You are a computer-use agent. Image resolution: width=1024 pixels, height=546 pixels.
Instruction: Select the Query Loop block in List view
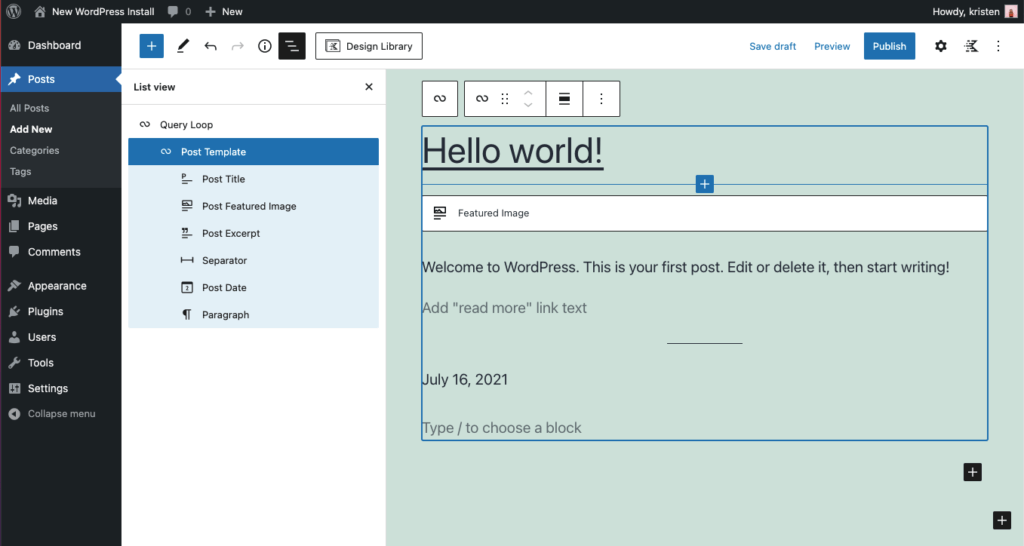click(186, 125)
